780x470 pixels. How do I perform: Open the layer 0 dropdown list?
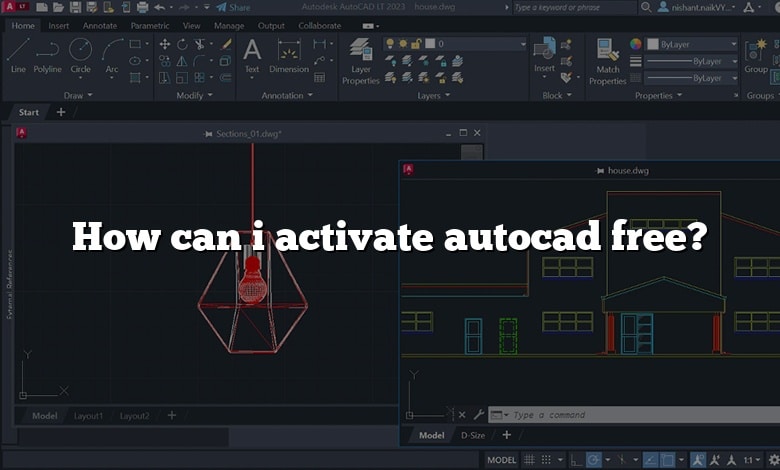(522, 44)
